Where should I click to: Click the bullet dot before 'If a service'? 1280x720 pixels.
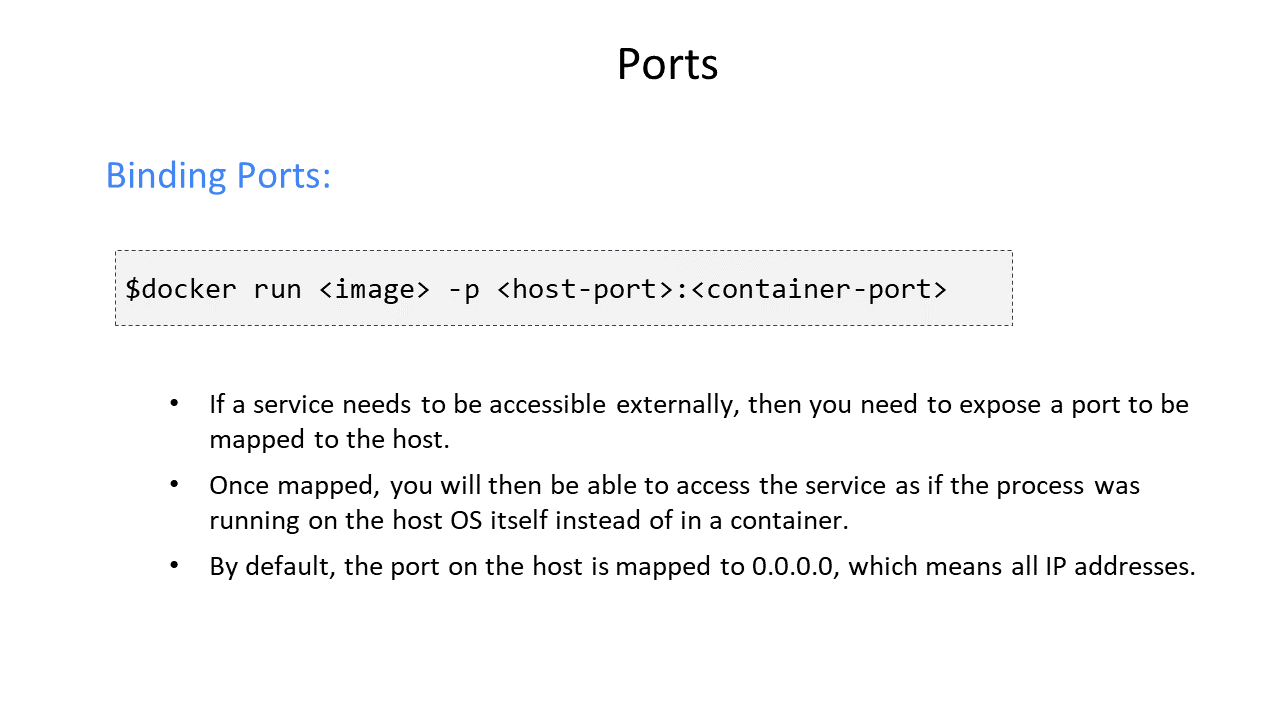tap(175, 403)
